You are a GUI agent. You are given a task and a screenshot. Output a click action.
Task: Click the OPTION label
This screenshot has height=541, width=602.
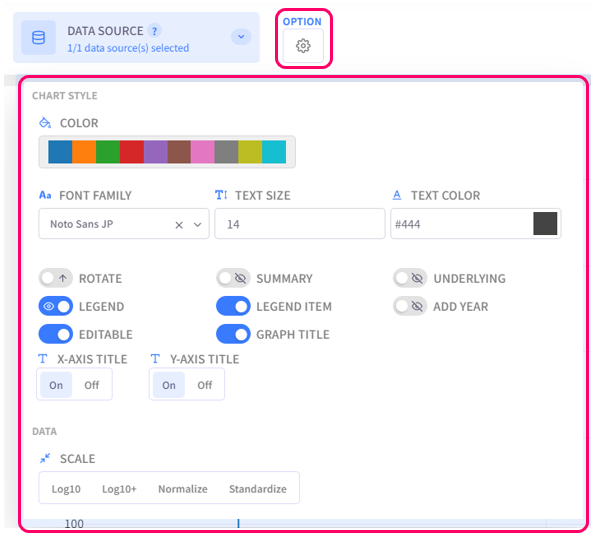pyautogui.click(x=302, y=22)
